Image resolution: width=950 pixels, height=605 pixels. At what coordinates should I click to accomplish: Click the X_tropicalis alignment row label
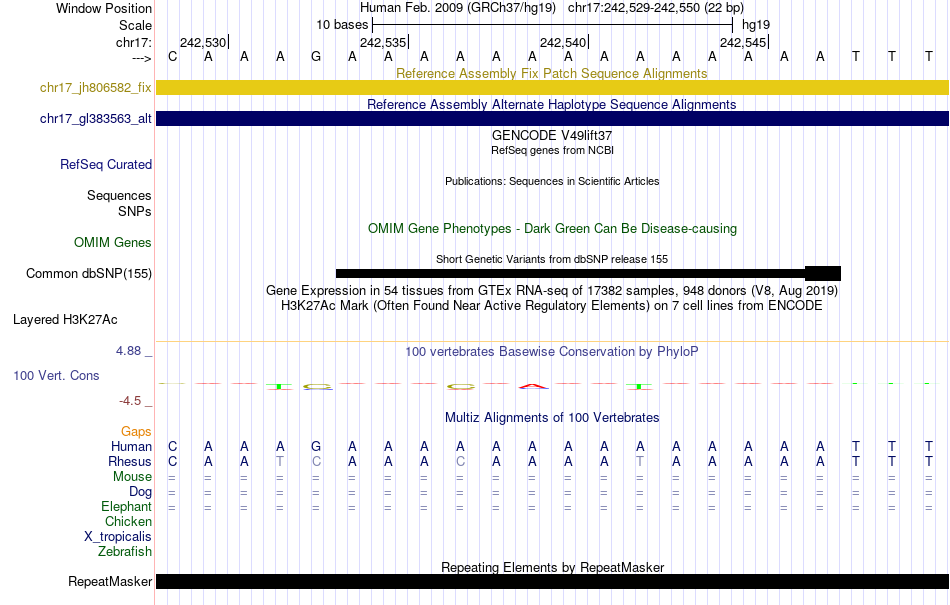[118, 537]
